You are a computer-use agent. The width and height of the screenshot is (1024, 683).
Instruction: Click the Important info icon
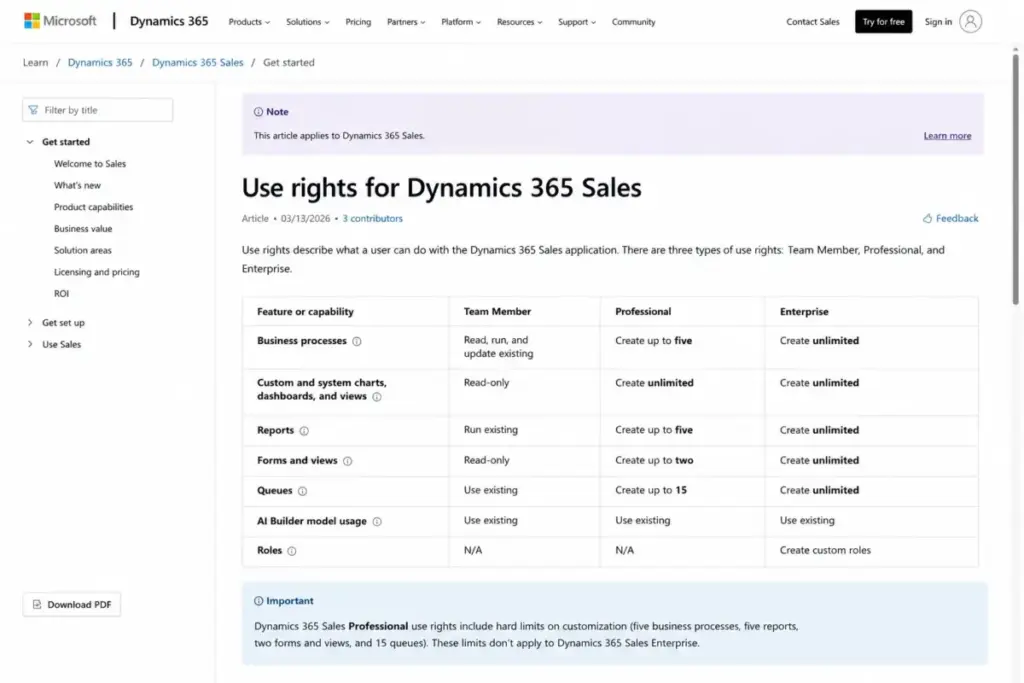pos(259,601)
